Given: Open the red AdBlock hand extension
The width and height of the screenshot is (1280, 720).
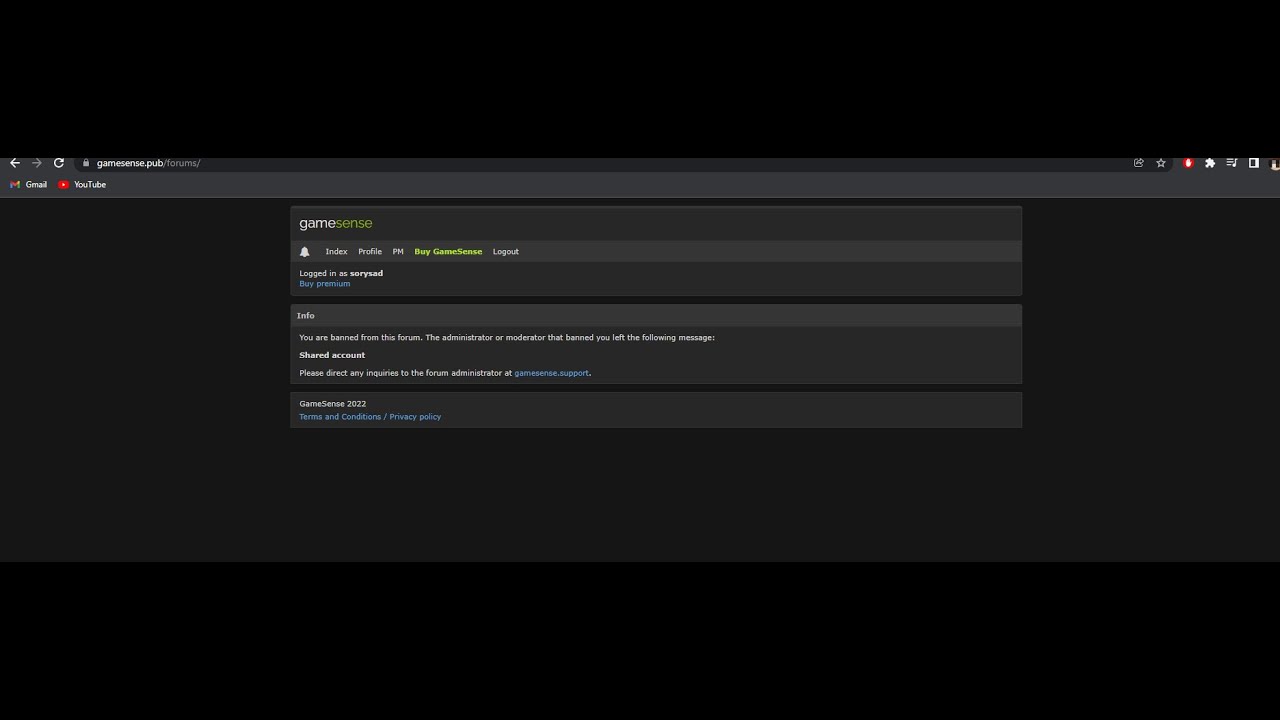Looking at the screenshot, I should (1188, 163).
